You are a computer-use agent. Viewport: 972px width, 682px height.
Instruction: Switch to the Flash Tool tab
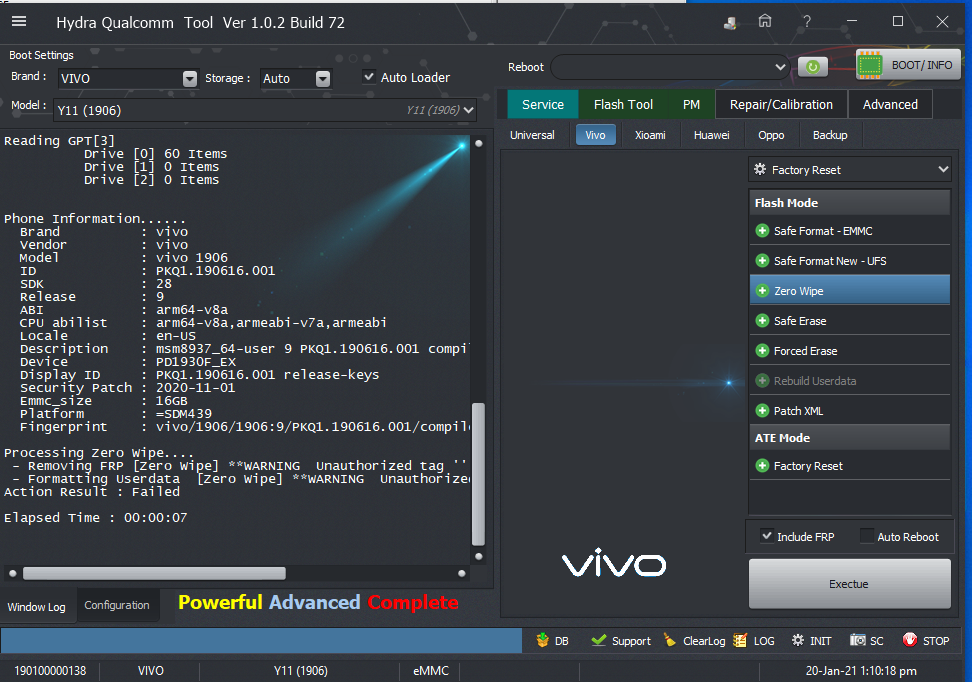click(623, 104)
